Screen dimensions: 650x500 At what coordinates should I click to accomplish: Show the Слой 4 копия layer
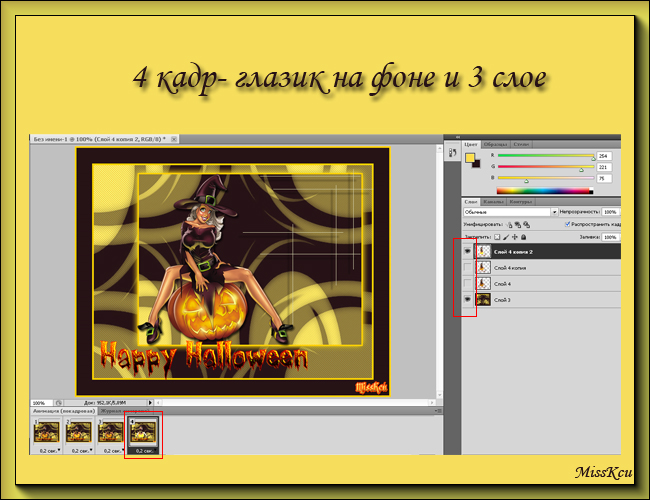(468, 267)
